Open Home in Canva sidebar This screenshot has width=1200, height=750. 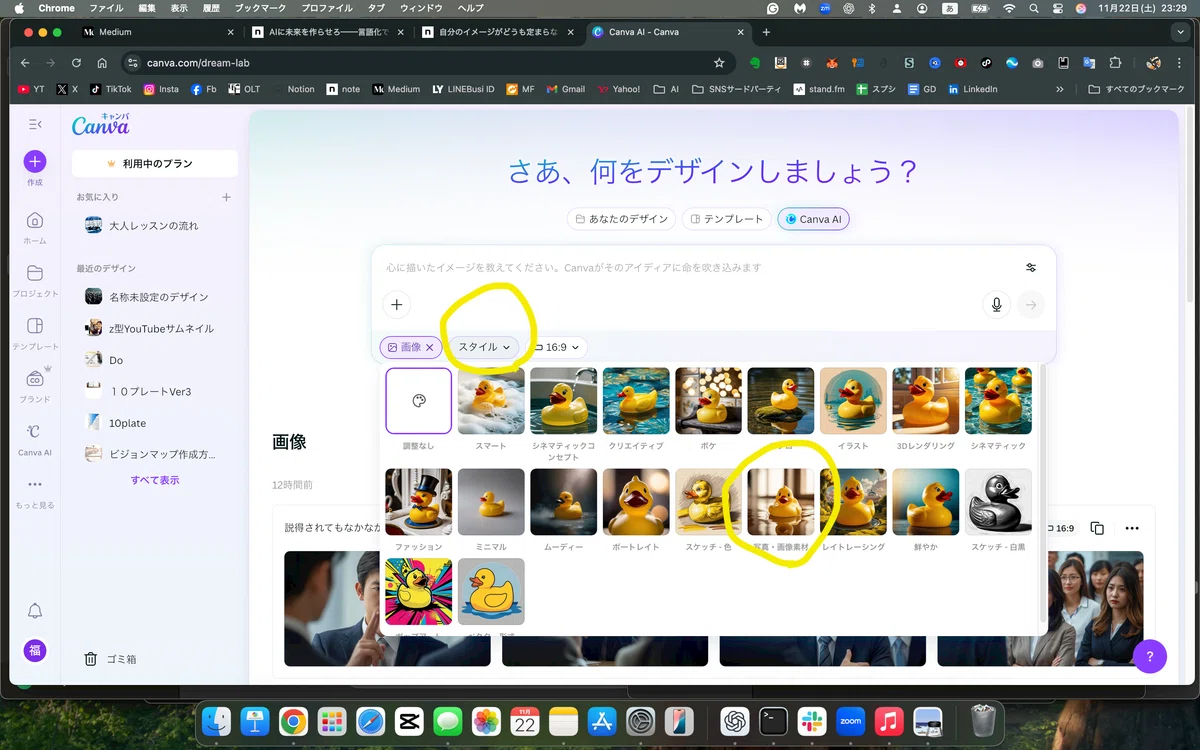pyautogui.click(x=35, y=221)
